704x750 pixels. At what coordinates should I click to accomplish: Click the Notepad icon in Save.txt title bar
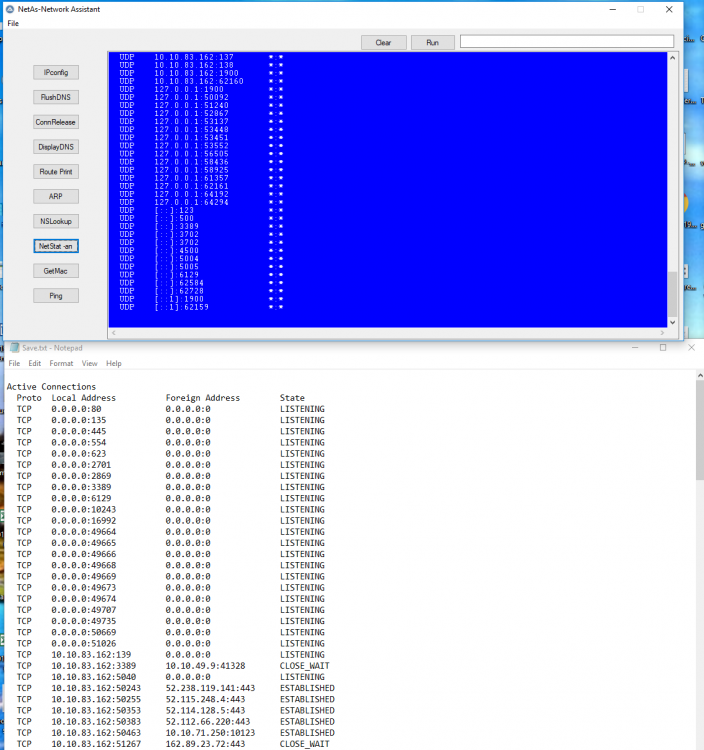pyautogui.click(x=15, y=348)
